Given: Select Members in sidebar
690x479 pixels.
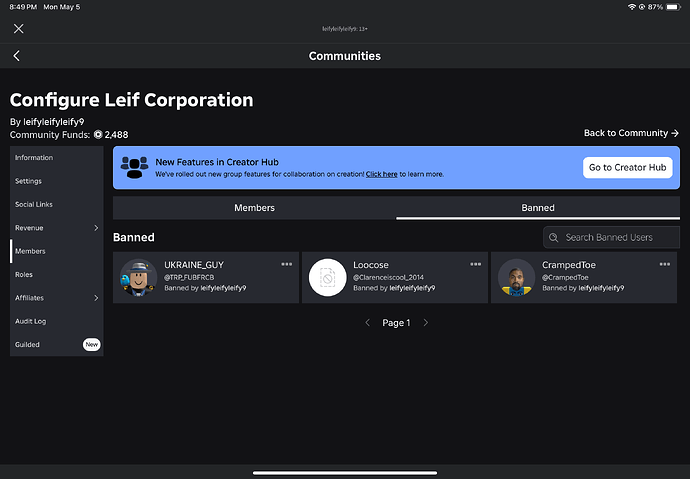Looking at the screenshot, I should 57,251.
